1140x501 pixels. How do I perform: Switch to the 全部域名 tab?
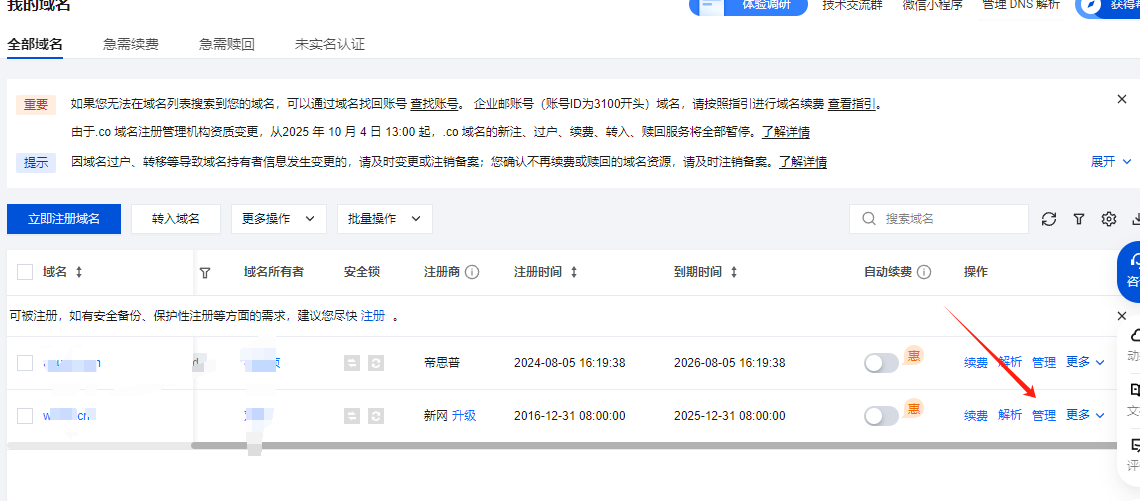click(35, 44)
